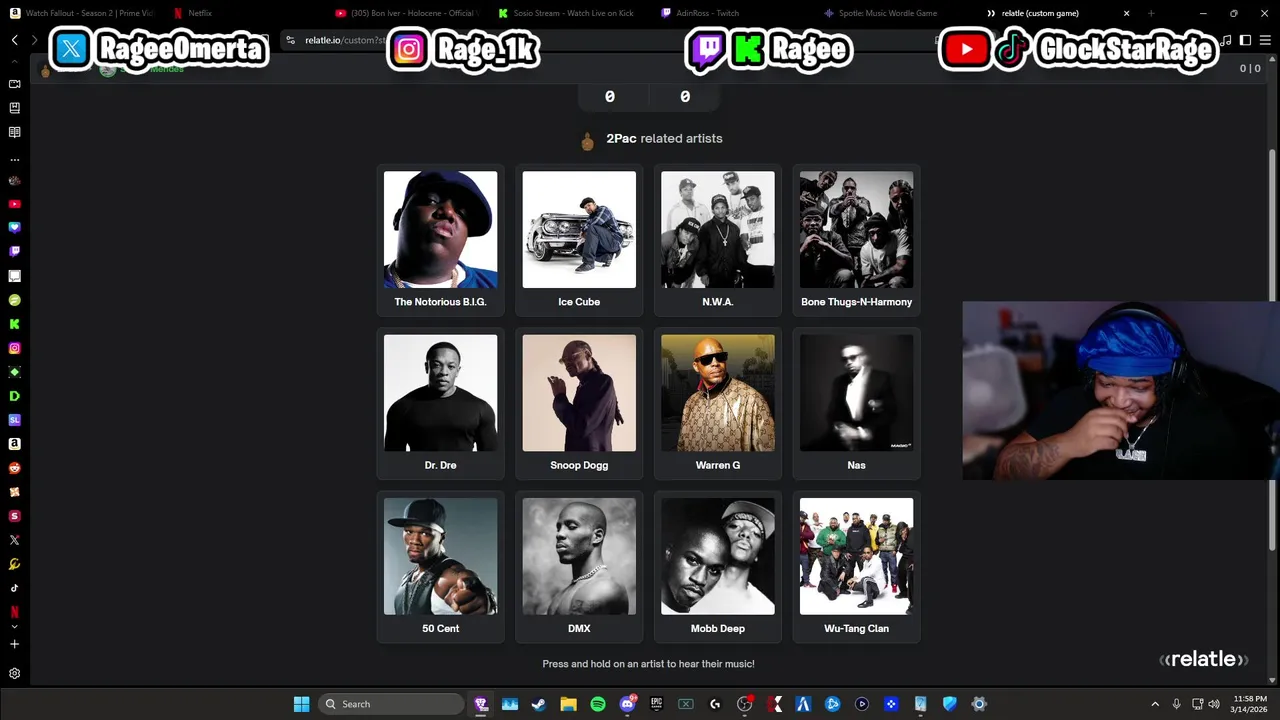Open Amazon from the browser sidebar
Screen dimensions: 1280x720
pyautogui.click(x=14, y=444)
